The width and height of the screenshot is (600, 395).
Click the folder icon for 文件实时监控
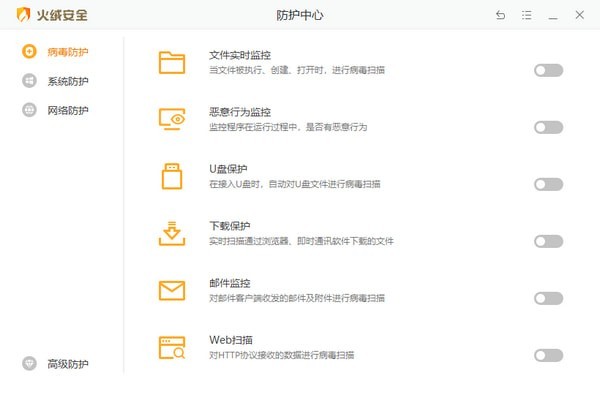[x=172, y=62]
